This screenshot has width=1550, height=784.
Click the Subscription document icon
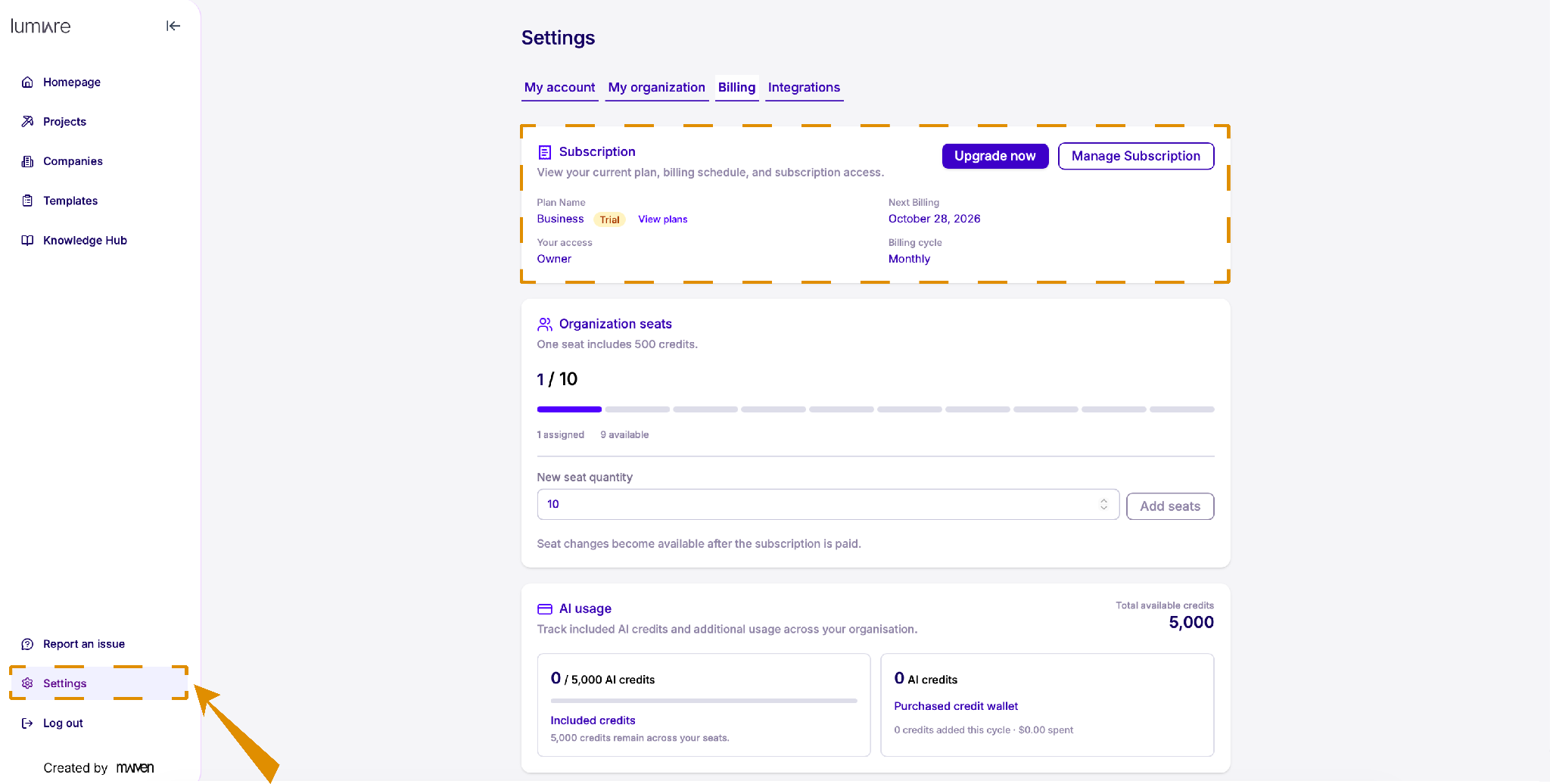(544, 152)
